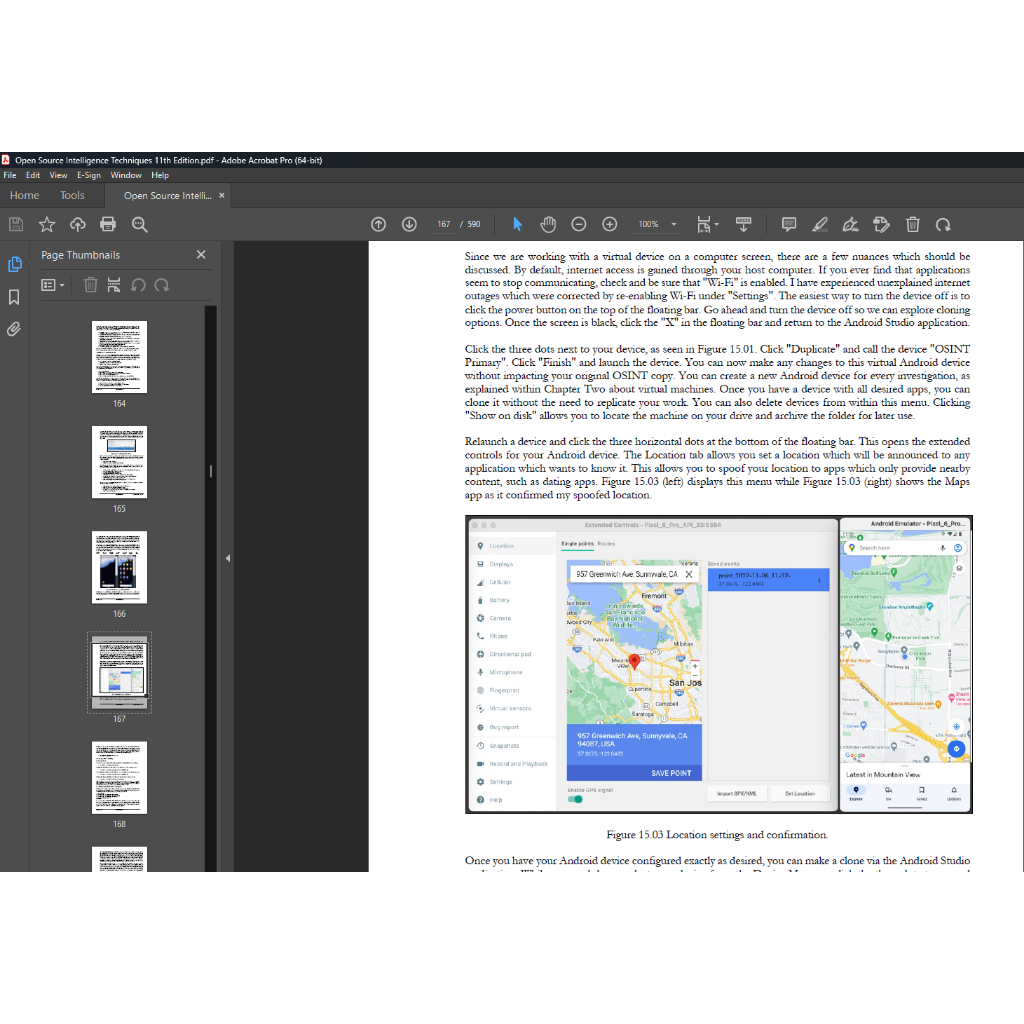Screen dimensions: 1024x1024
Task: Open the Attachments paperclip panel
Action: [14, 329]
